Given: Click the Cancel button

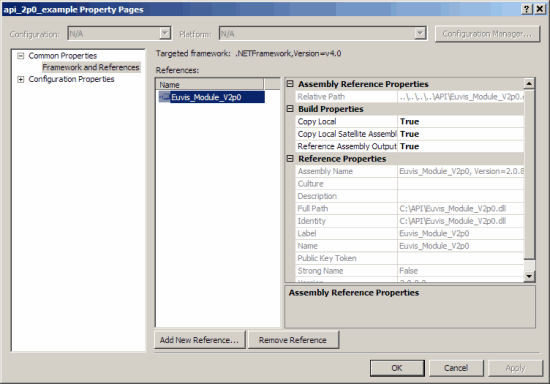Looking at the screenshot, I should [456, 368].
